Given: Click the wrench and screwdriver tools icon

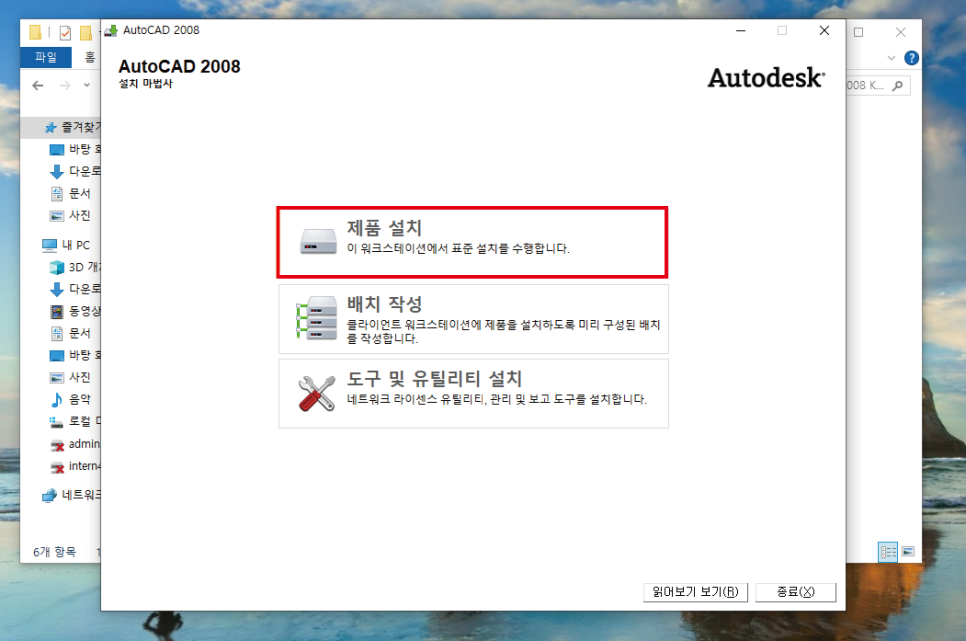Looking at the screenshot, I should click(x=317, y=393).
